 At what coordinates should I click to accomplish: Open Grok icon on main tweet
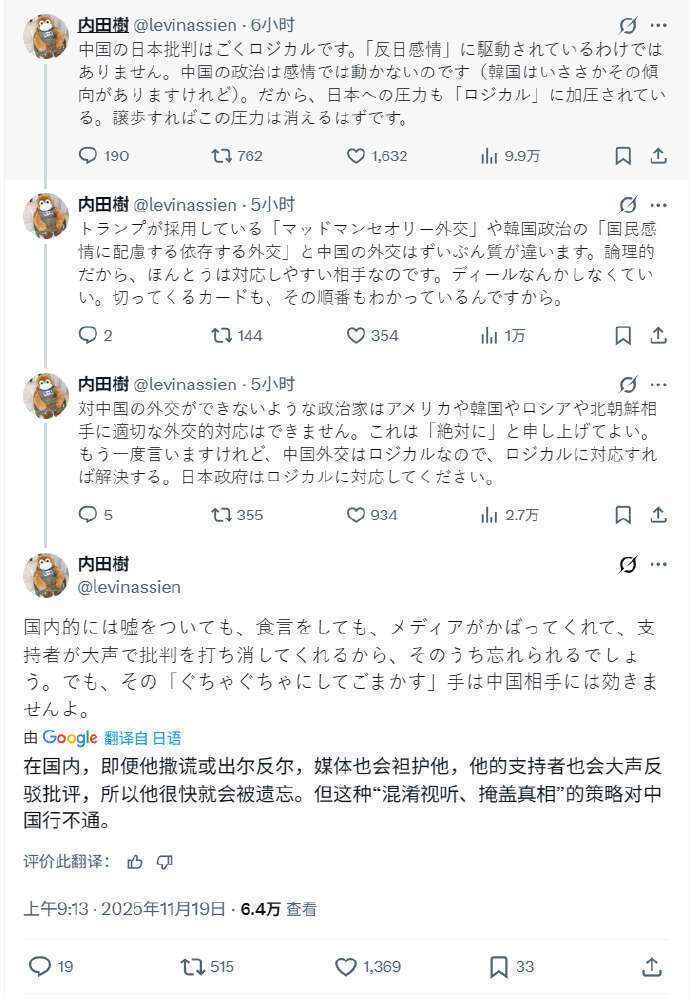click(x=627, y=565)
